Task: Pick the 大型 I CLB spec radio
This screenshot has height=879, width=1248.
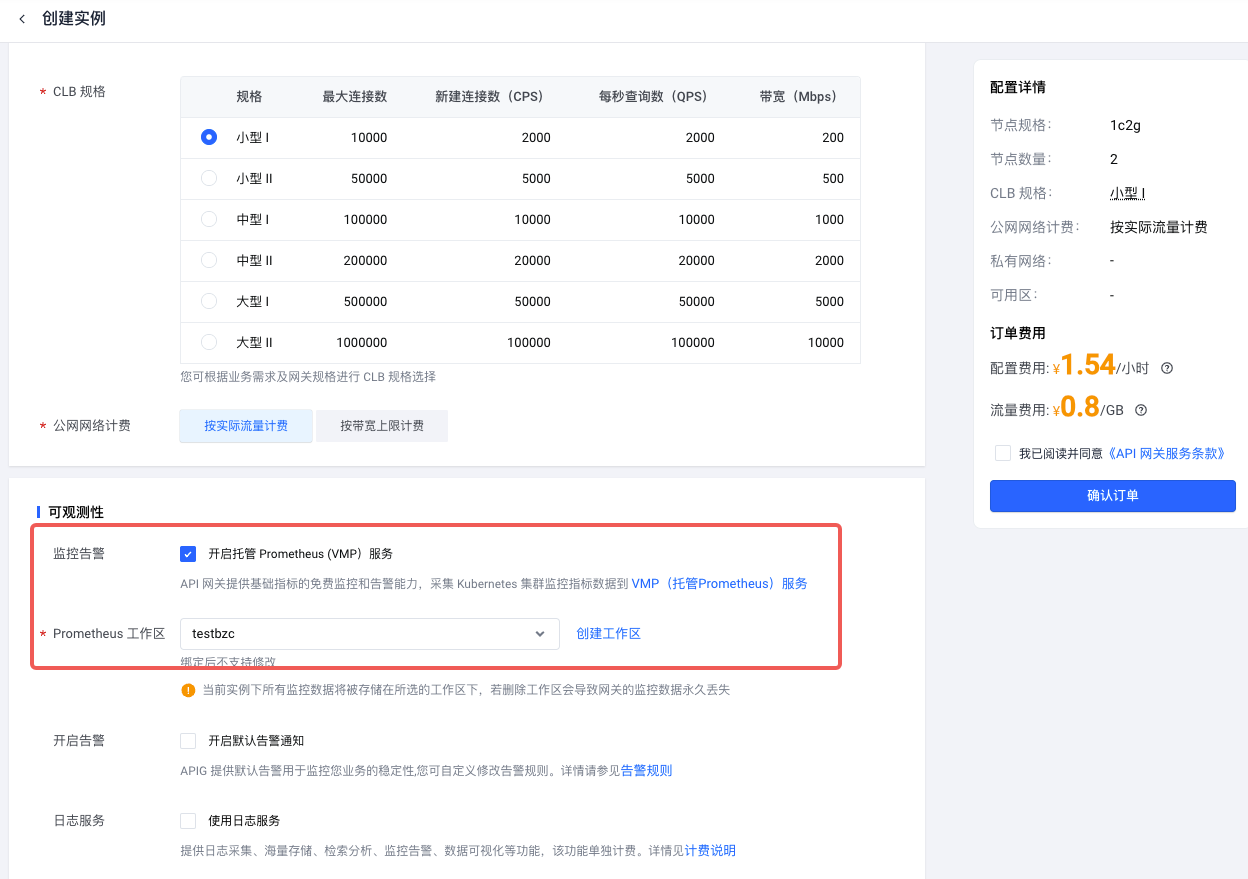Action: [209, 301]
